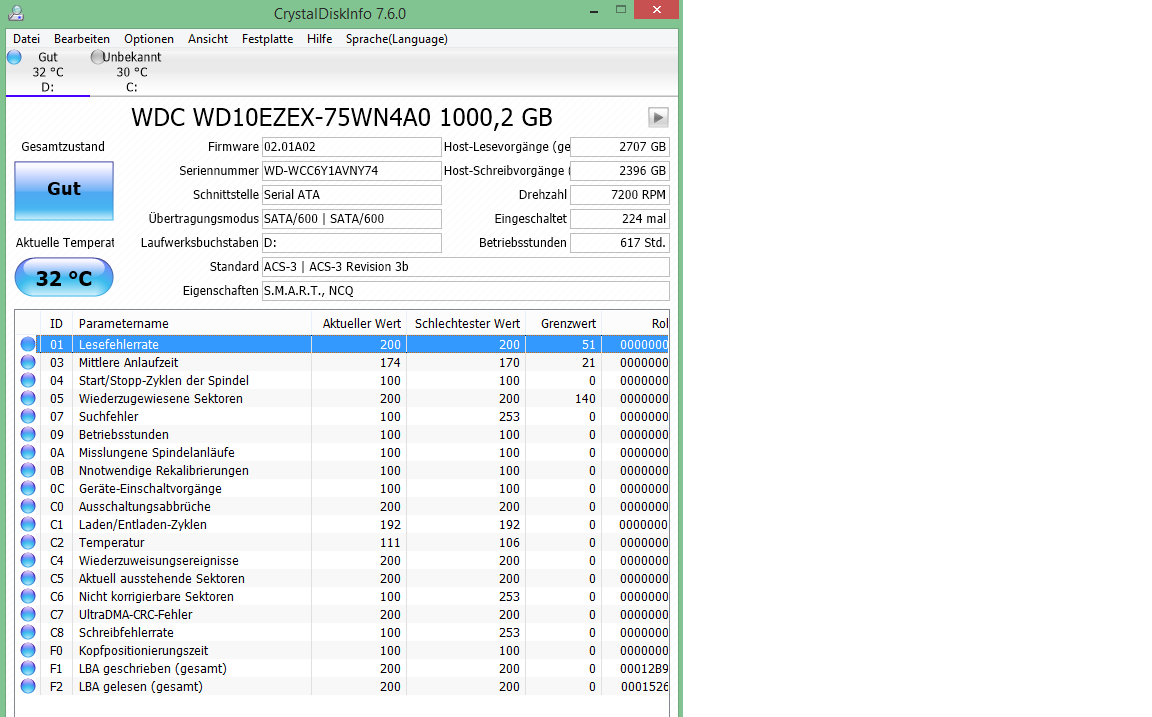Click the Standard field ACS-3

pyautogui.click(x=466, y=267)
